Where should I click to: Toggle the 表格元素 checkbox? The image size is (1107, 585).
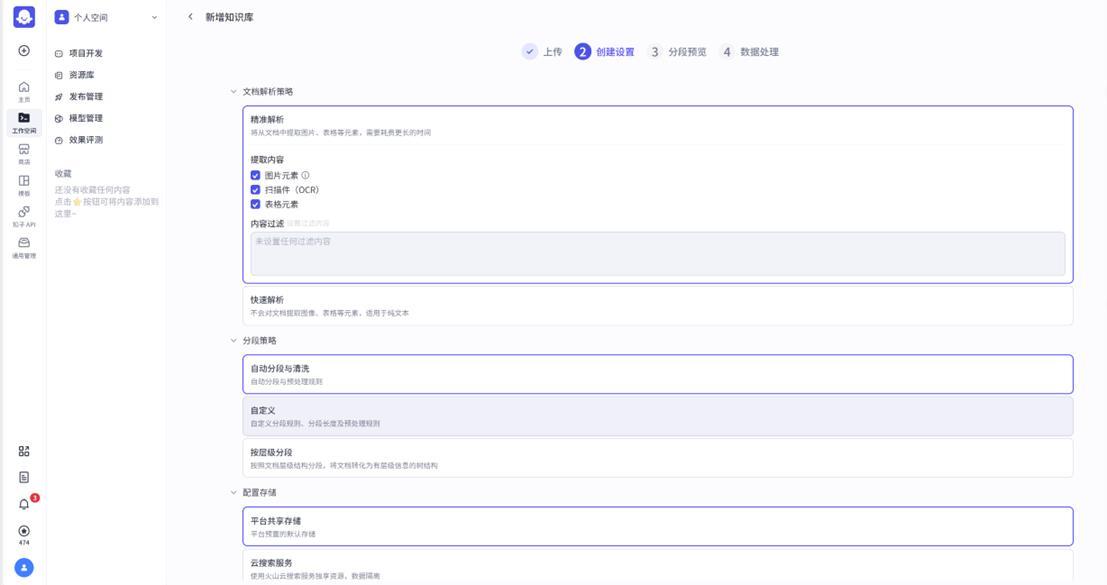tap(255, 204)
